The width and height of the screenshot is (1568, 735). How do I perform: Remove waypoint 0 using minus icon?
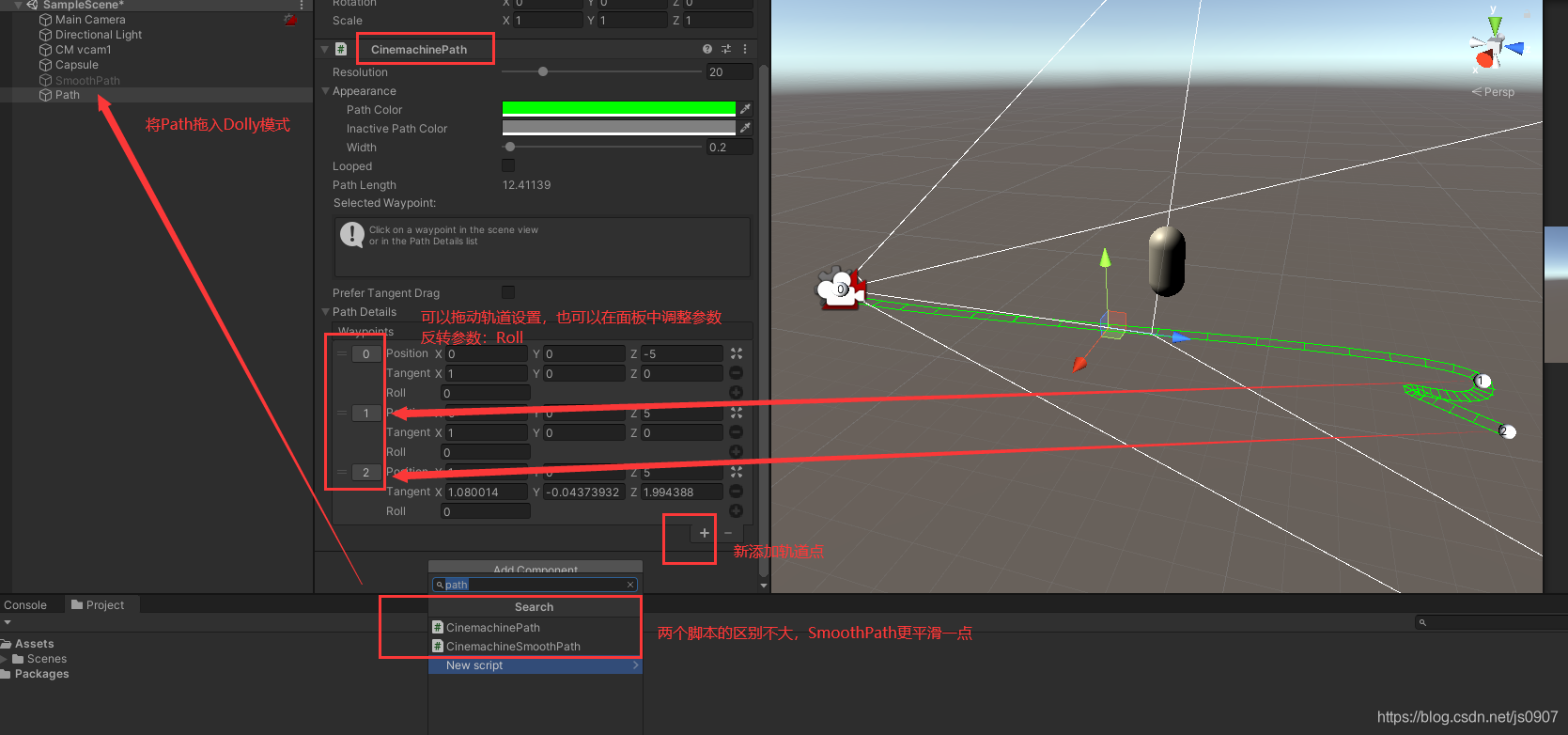tap(737, 373)
